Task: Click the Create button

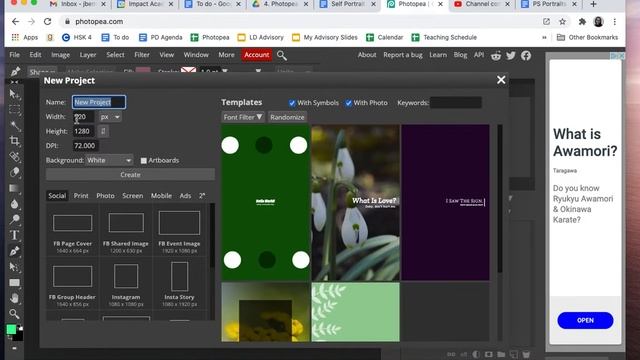Action: click(x=130, y=175)
